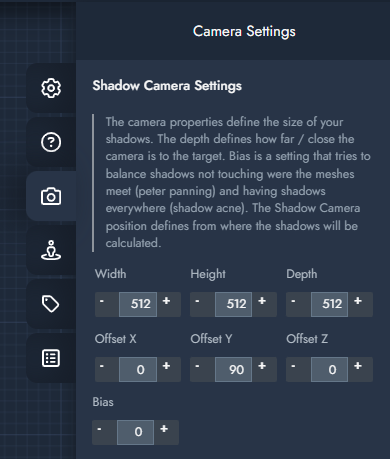Screen dimensions: 390x459
Task: Open the gear settings sidebar tab
Action: [51, 88]
